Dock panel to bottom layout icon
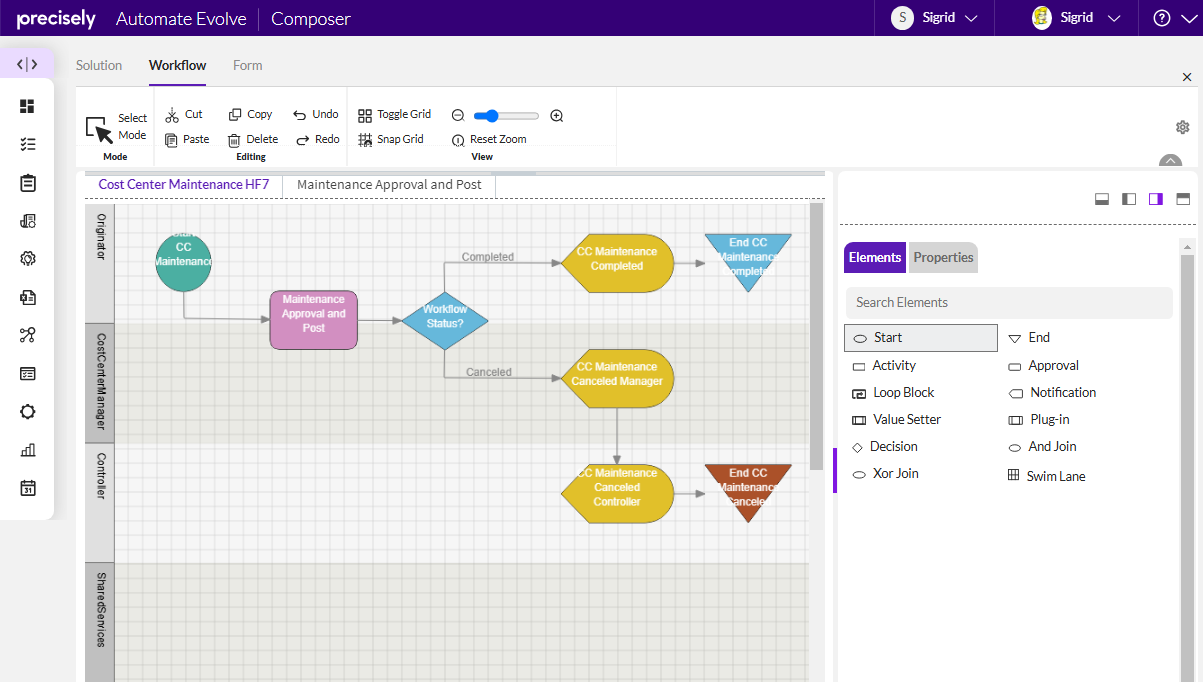Viewport: 1203px width, 682px height. click(x=1102, y=199)
